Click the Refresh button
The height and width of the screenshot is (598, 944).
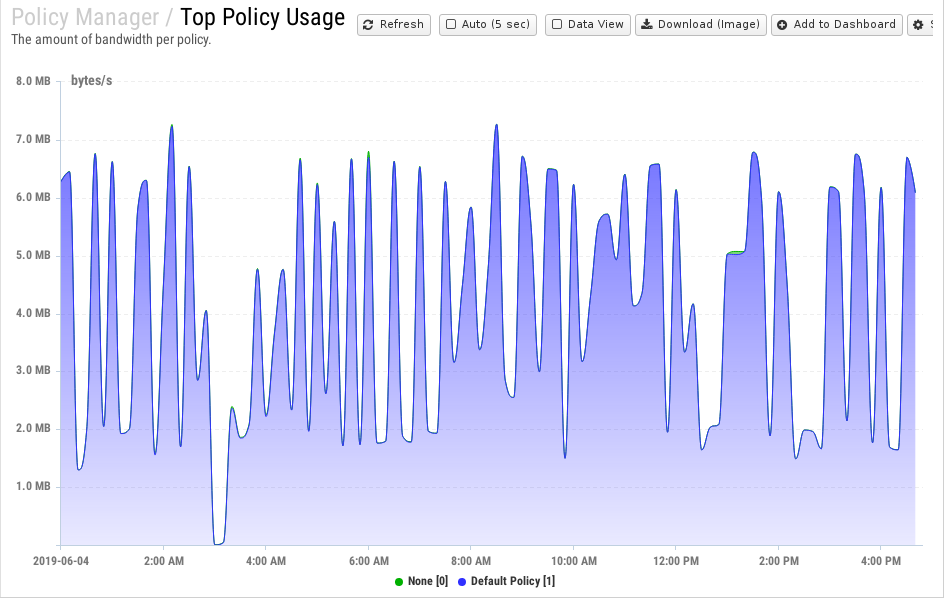[394, 25]
